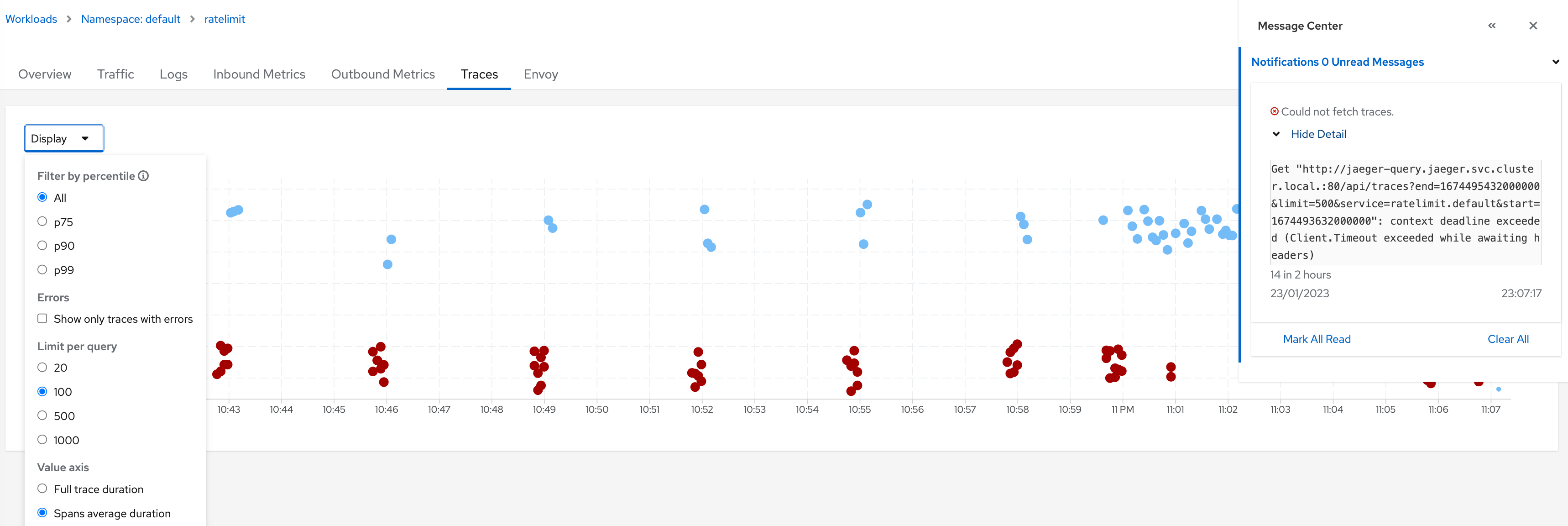The image size is (1568, 526).
Task: Select the p99 percentile option
Action: click(x=42, y=269)
